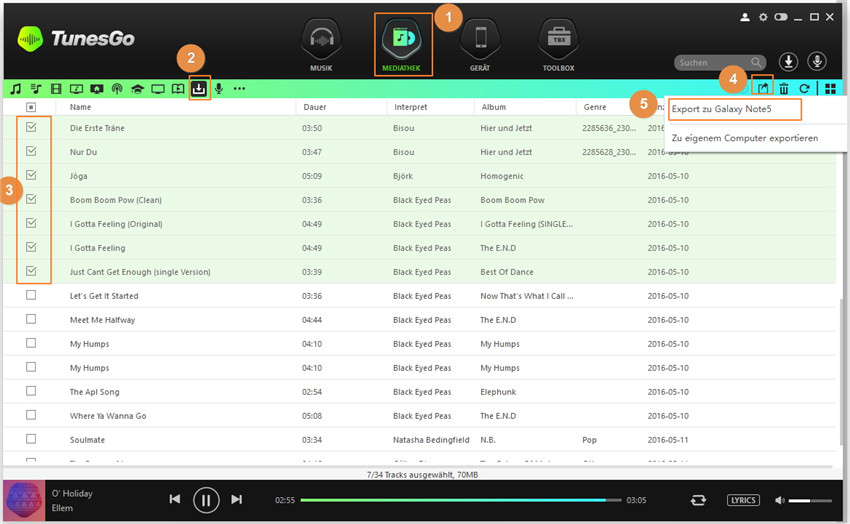The width and height of the screenshot is (850, 524).
Task: Refresh the library with the reload icon
Action: [804, 89]
